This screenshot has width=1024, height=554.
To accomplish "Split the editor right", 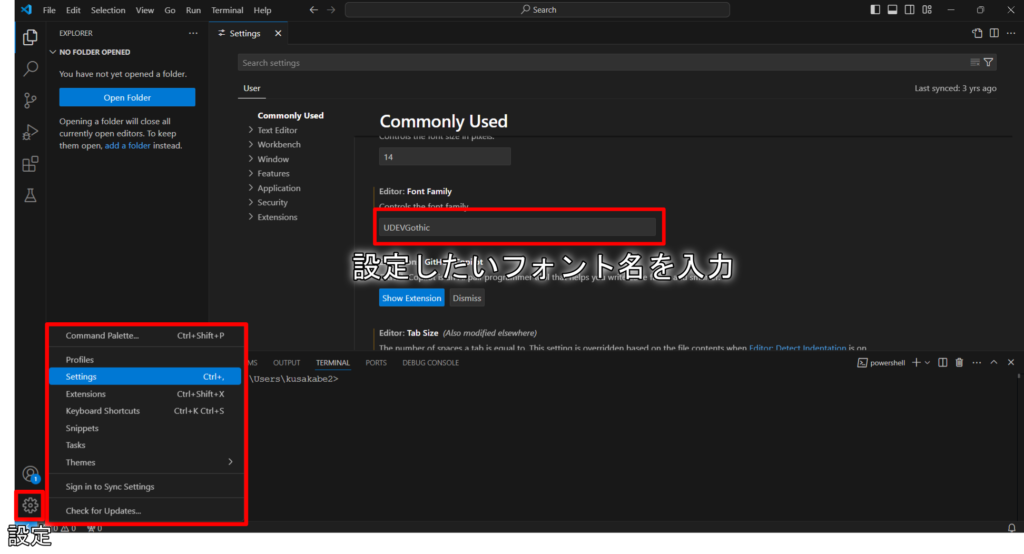I will (x=994, y=33).
